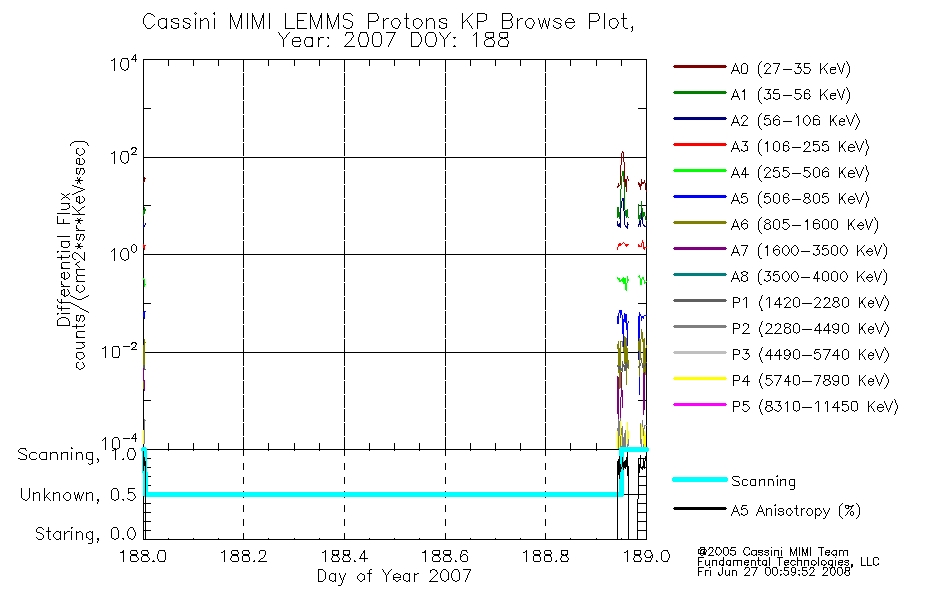
Task: Click the purple A7 legend line swatch
Action: tap(699, 249)
